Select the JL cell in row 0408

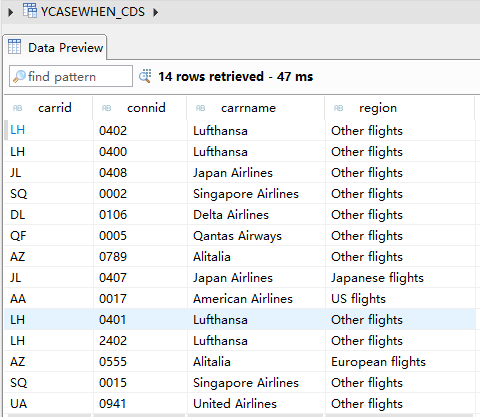[49, 173]
